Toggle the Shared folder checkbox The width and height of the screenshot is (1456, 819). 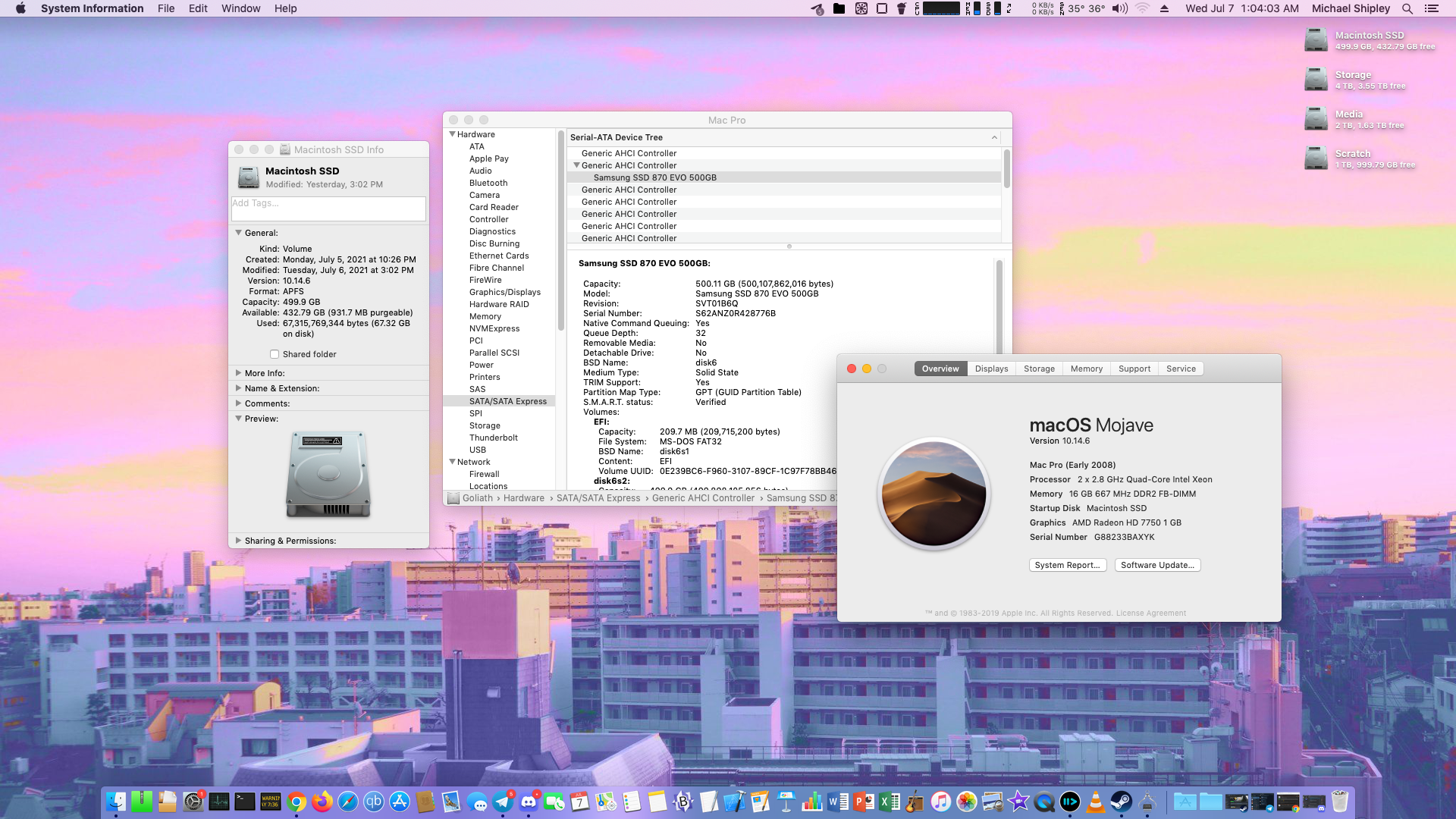click(275, 354)
